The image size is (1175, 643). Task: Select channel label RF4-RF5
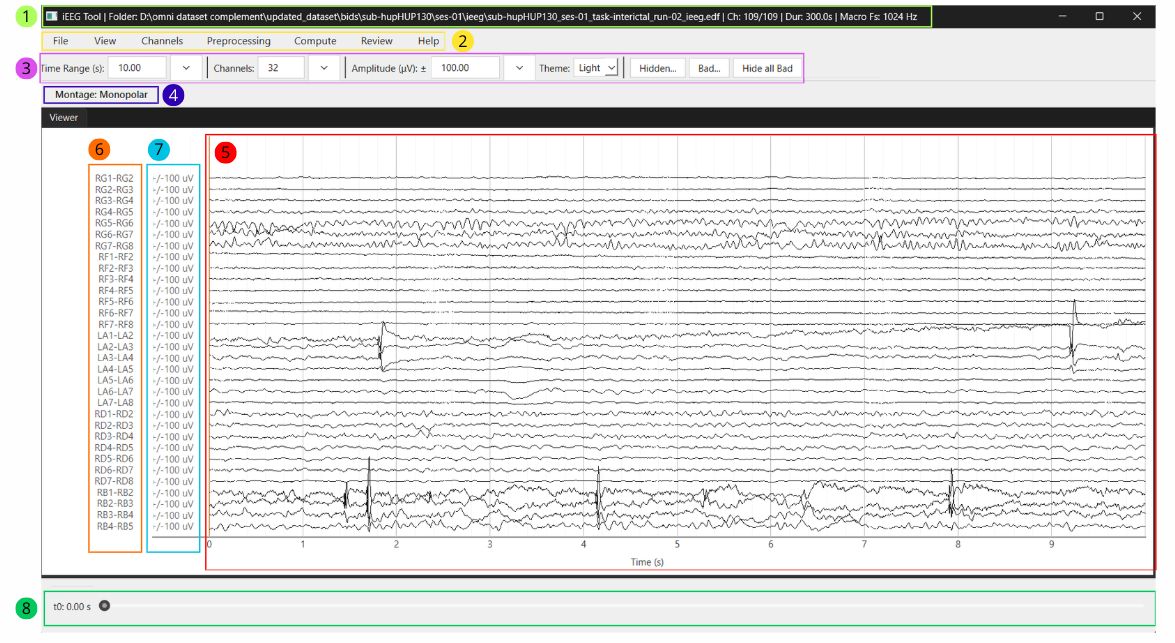click(115, 291)
